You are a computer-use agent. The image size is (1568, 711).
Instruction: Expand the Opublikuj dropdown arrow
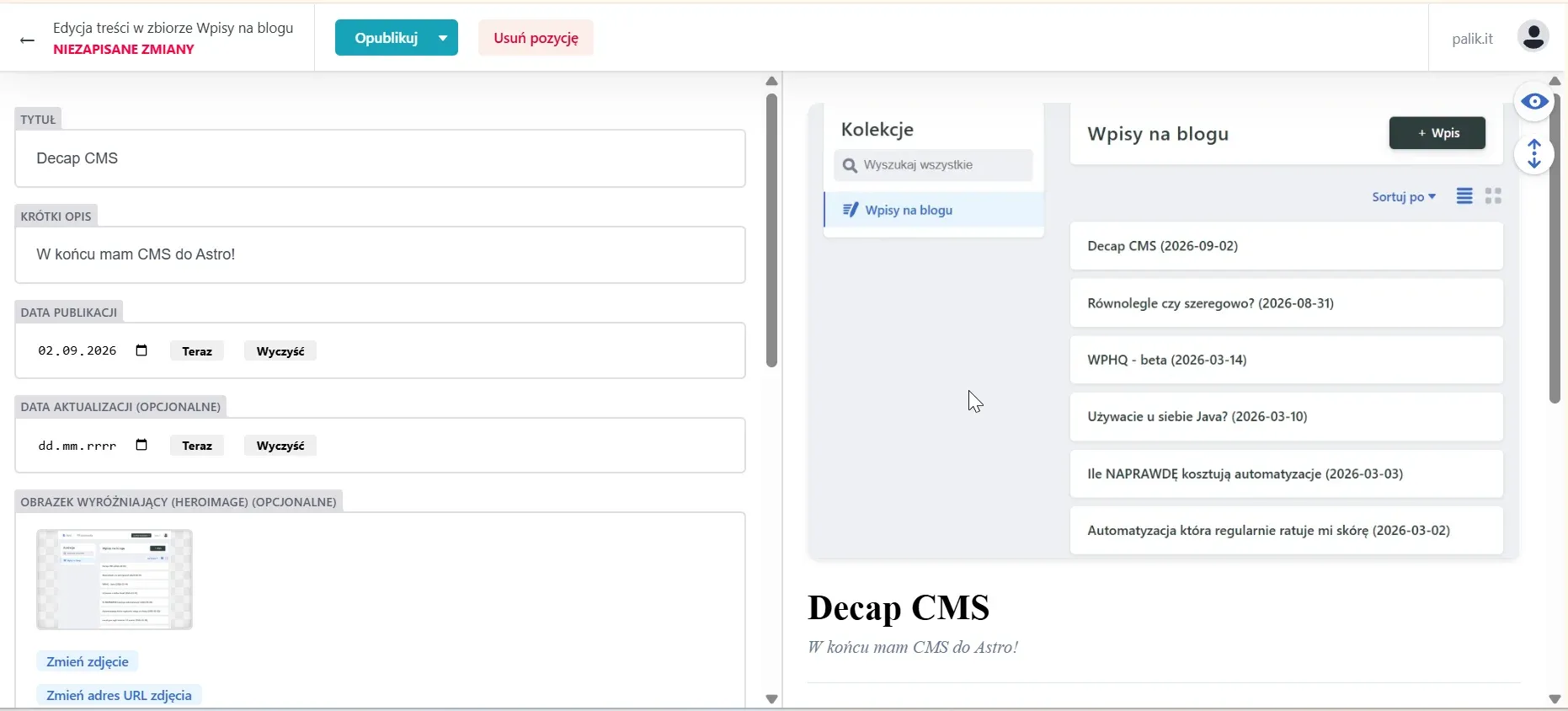[443, 38]
